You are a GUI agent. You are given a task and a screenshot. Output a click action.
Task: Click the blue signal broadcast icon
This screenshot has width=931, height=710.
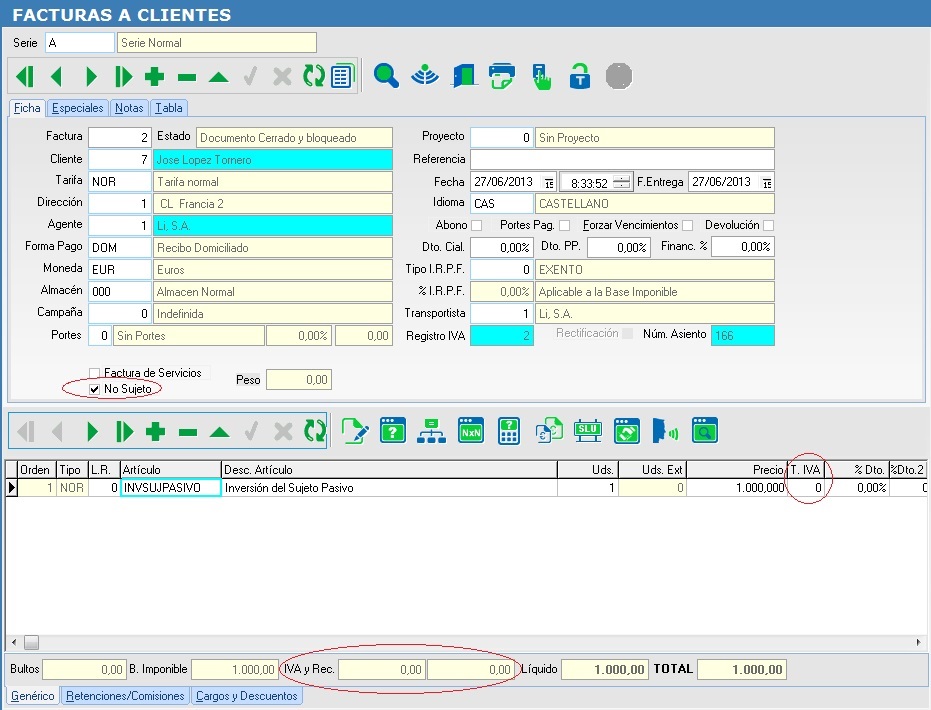tap(425, 76)
